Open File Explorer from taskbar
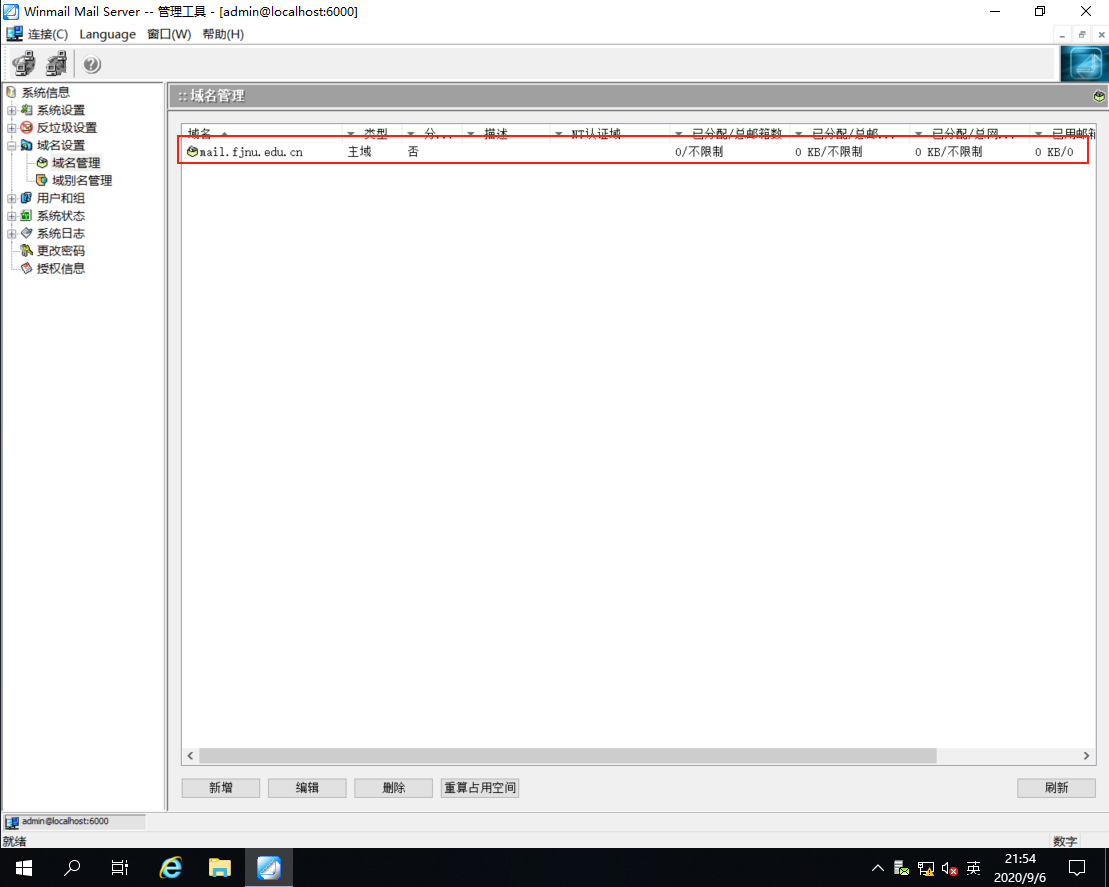Image resolution: width=1109 pixels, height=887 pixels. [220, 867]
